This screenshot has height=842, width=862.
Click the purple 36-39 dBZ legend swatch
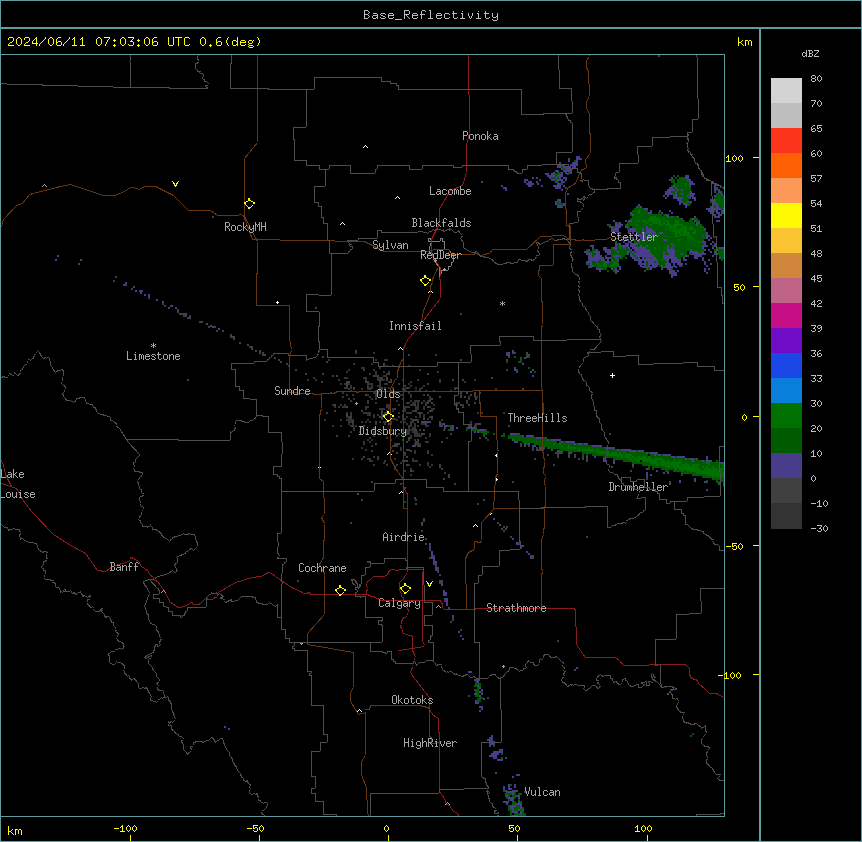pyautogui.click(x=786, y=341)
